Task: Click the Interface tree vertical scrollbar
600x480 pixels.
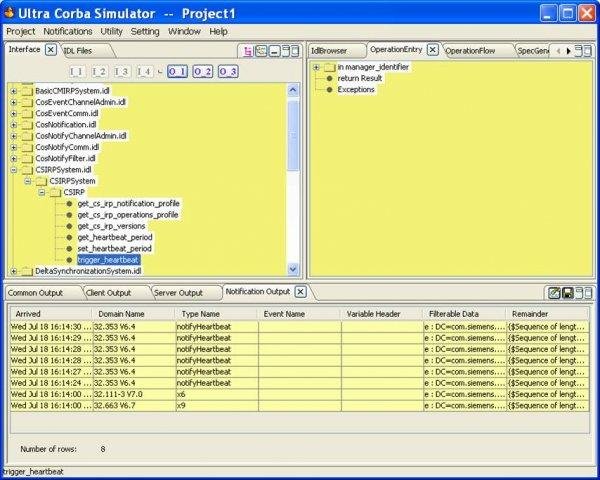Action: [293, 150]
